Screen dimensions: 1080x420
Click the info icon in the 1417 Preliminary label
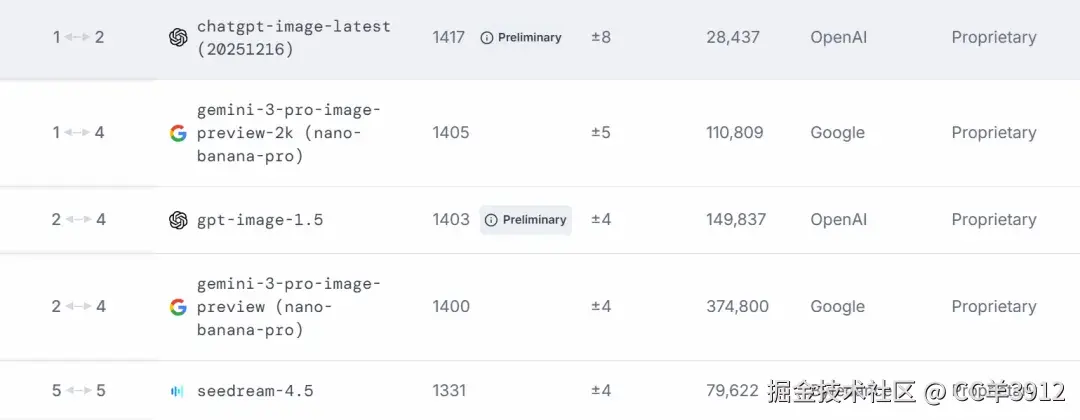click(x=487, y=38)
